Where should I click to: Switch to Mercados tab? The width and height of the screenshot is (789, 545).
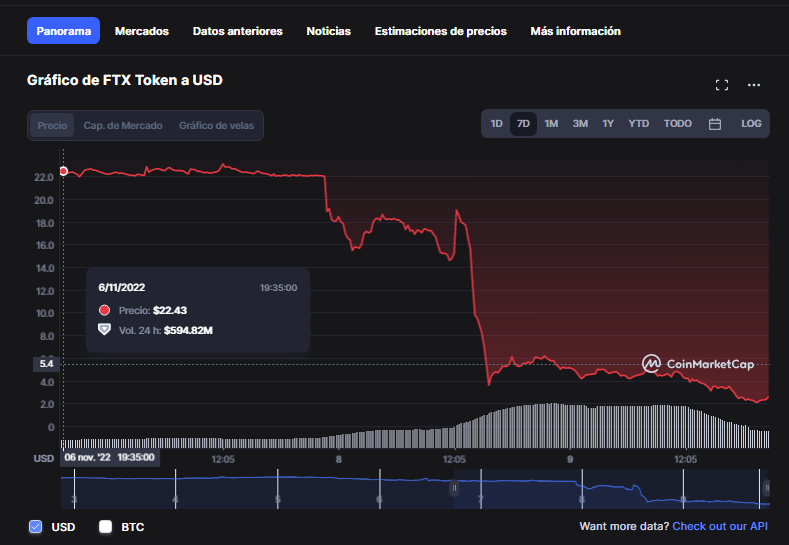pyautogui.click(x=142, y=31)
